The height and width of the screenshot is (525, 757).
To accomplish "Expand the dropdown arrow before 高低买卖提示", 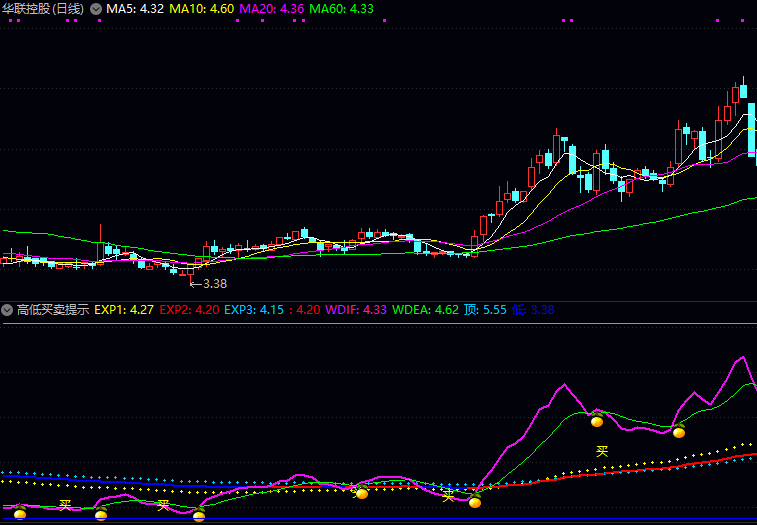I will (7, 310).
